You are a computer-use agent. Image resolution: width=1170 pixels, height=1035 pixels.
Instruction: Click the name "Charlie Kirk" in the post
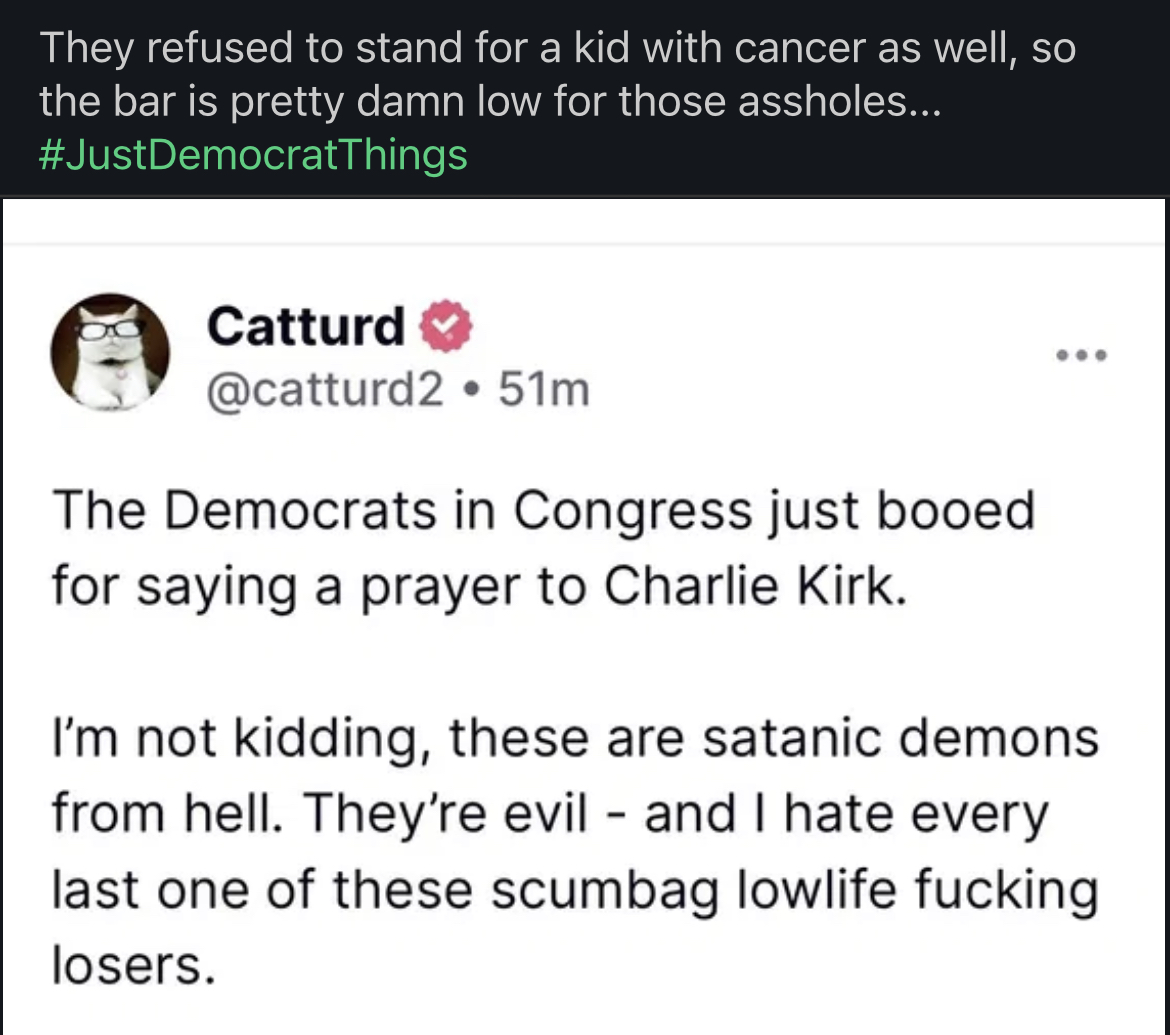pos(754,587)
